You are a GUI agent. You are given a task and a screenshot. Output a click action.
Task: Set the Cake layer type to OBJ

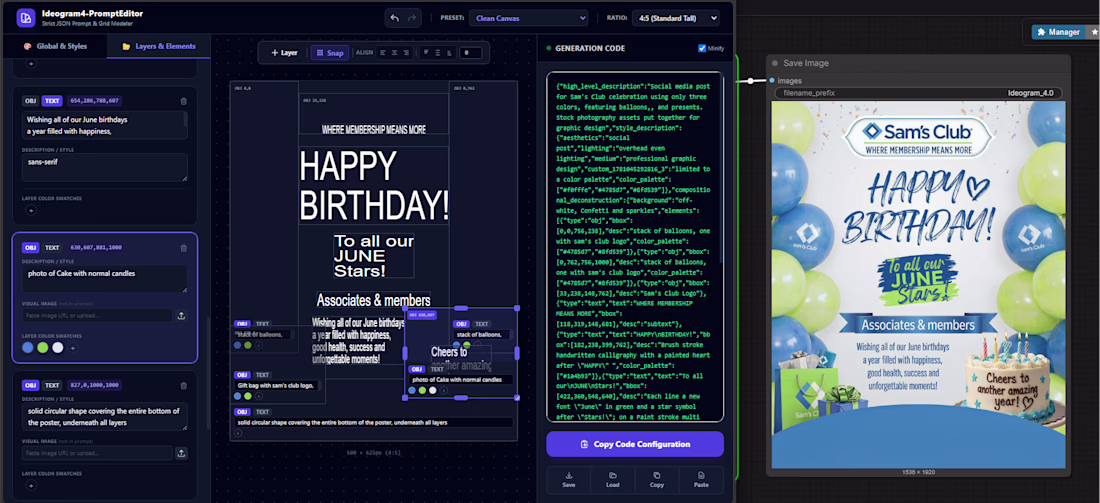(x=30, y=248)
